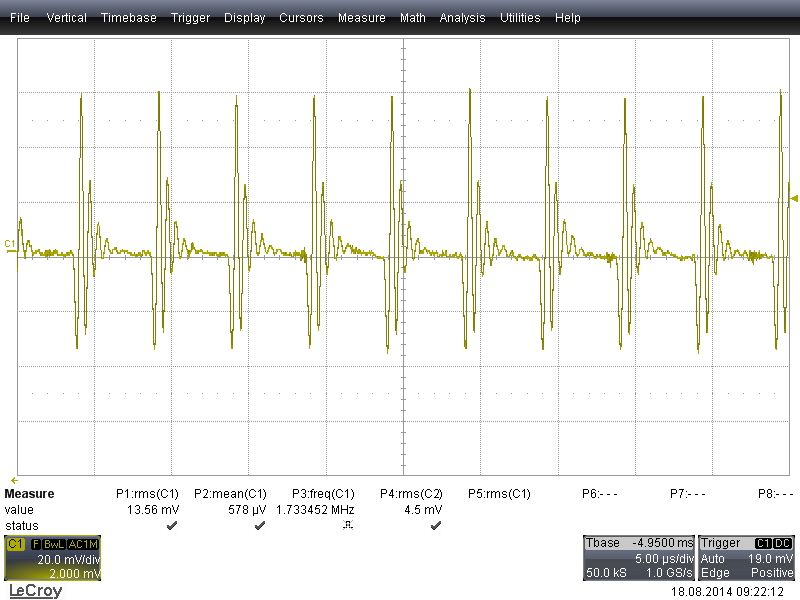Click the status row label

coord(21,526)
